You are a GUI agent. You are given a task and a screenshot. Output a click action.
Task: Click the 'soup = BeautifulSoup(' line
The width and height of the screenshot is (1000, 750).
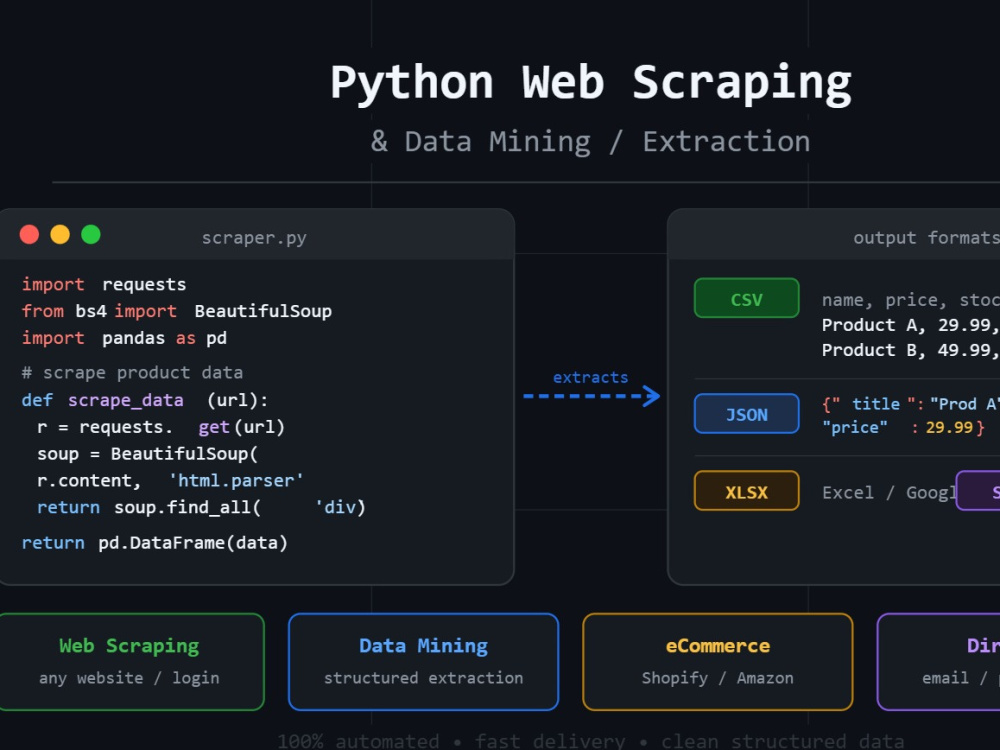click(x=147, y=454)
